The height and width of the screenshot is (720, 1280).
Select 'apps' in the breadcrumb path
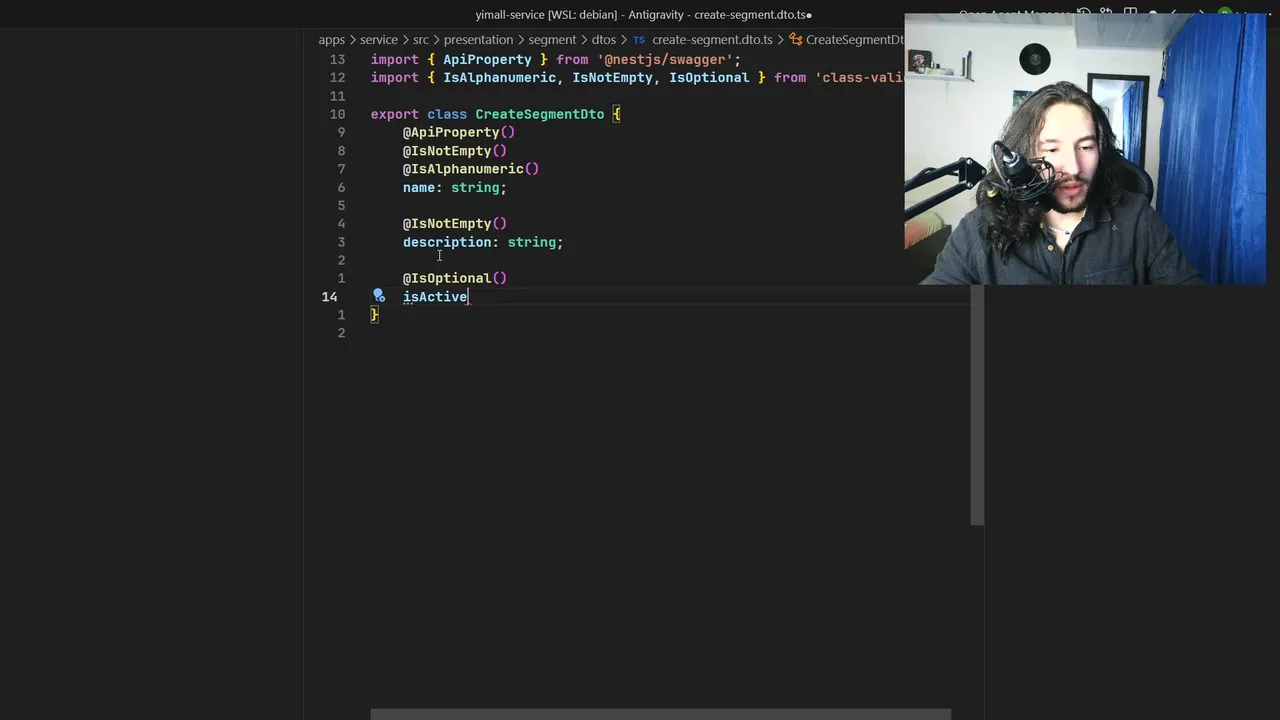pyautogui.click(x=332, y=40)
